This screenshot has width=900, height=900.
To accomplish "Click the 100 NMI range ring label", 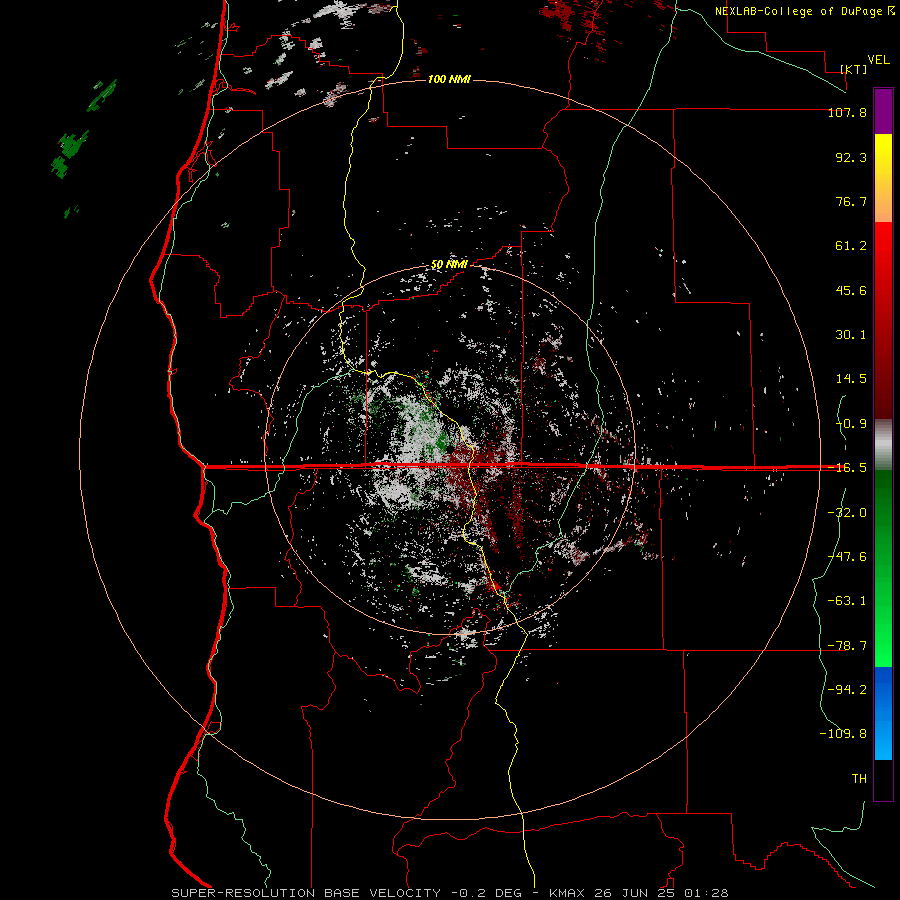I will (449, 79).
